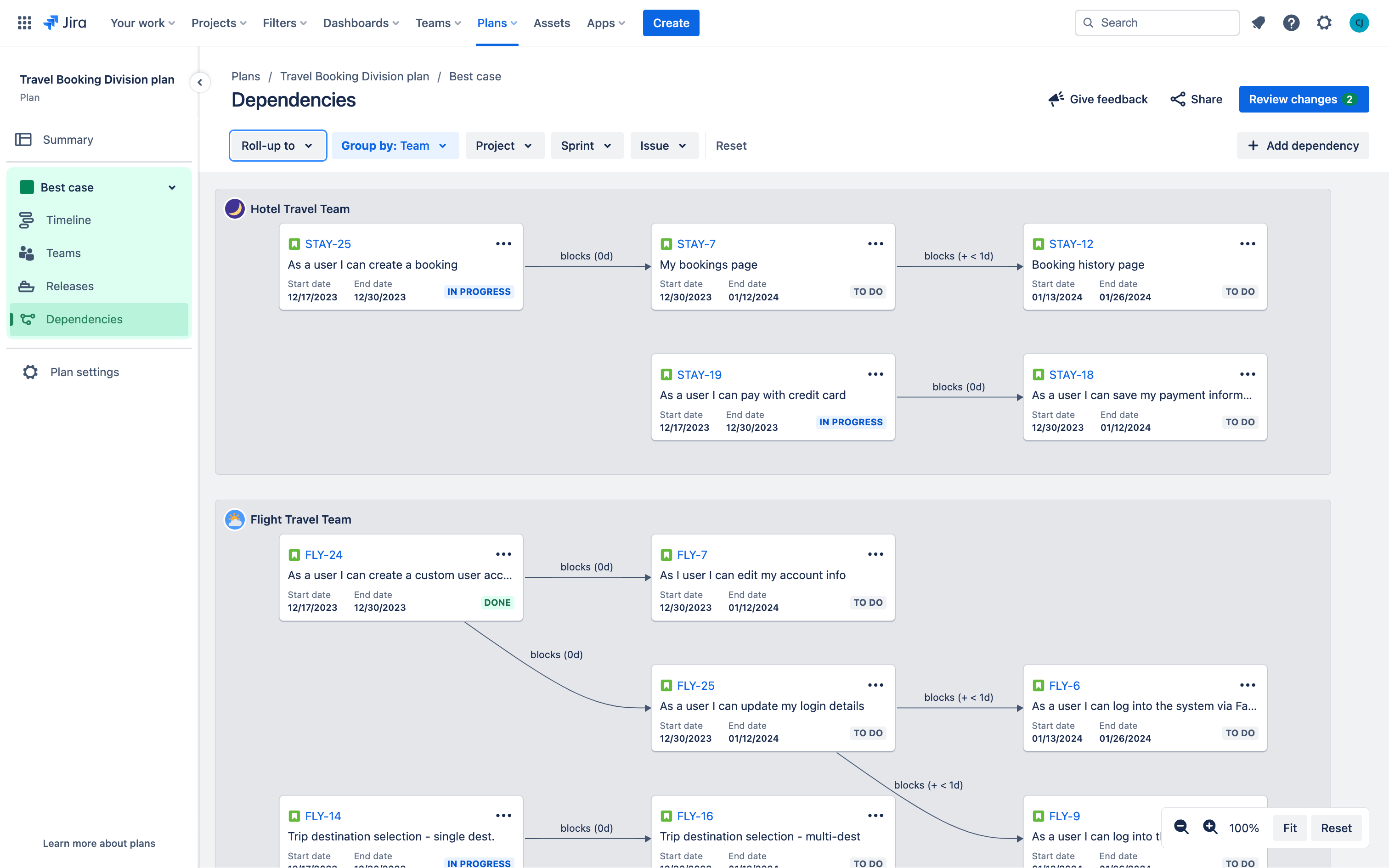Click the Share icon button
Viewport: 1389px width, 868px height.
click(1176, 99)
